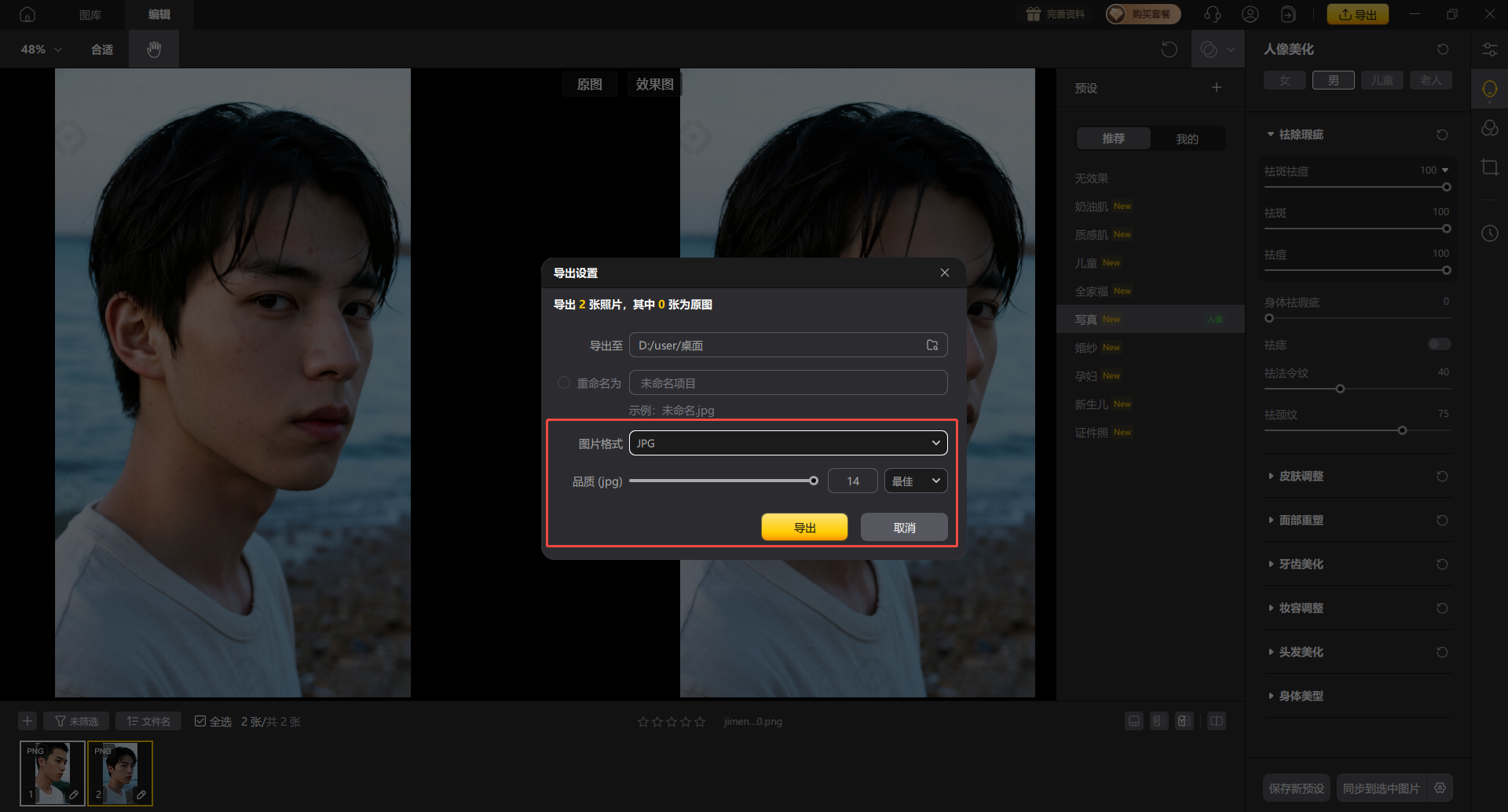Click the add preset plus icon

[1216, 88]
